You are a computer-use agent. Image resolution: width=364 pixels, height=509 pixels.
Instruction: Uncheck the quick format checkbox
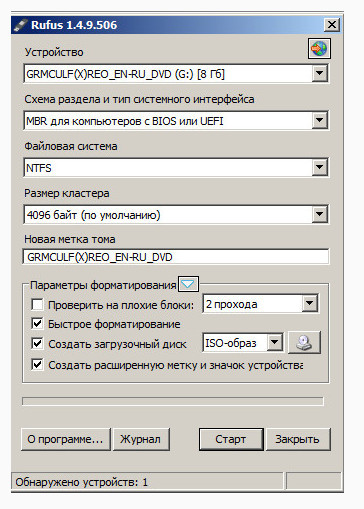(x=37, y=324)
